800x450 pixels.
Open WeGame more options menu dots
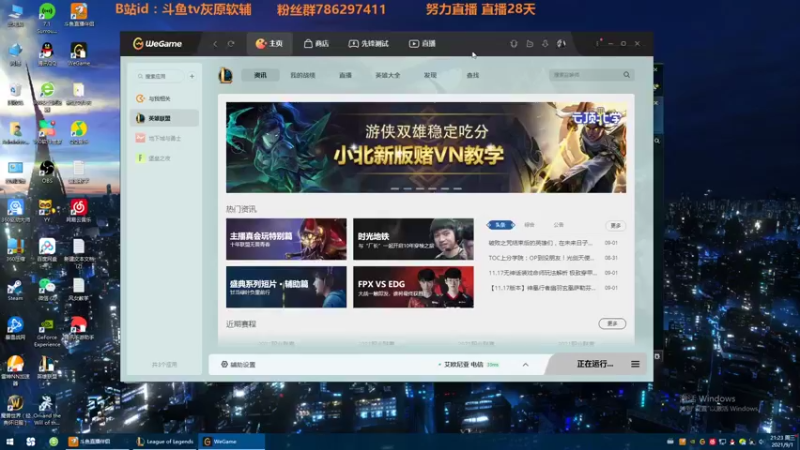click(x=597, y=44)
